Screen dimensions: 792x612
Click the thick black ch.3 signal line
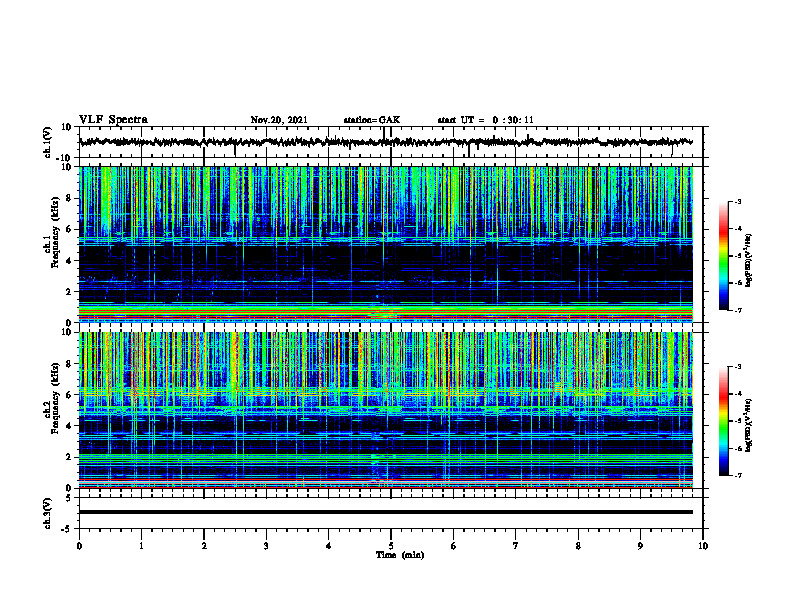click(x=385, y=512)
